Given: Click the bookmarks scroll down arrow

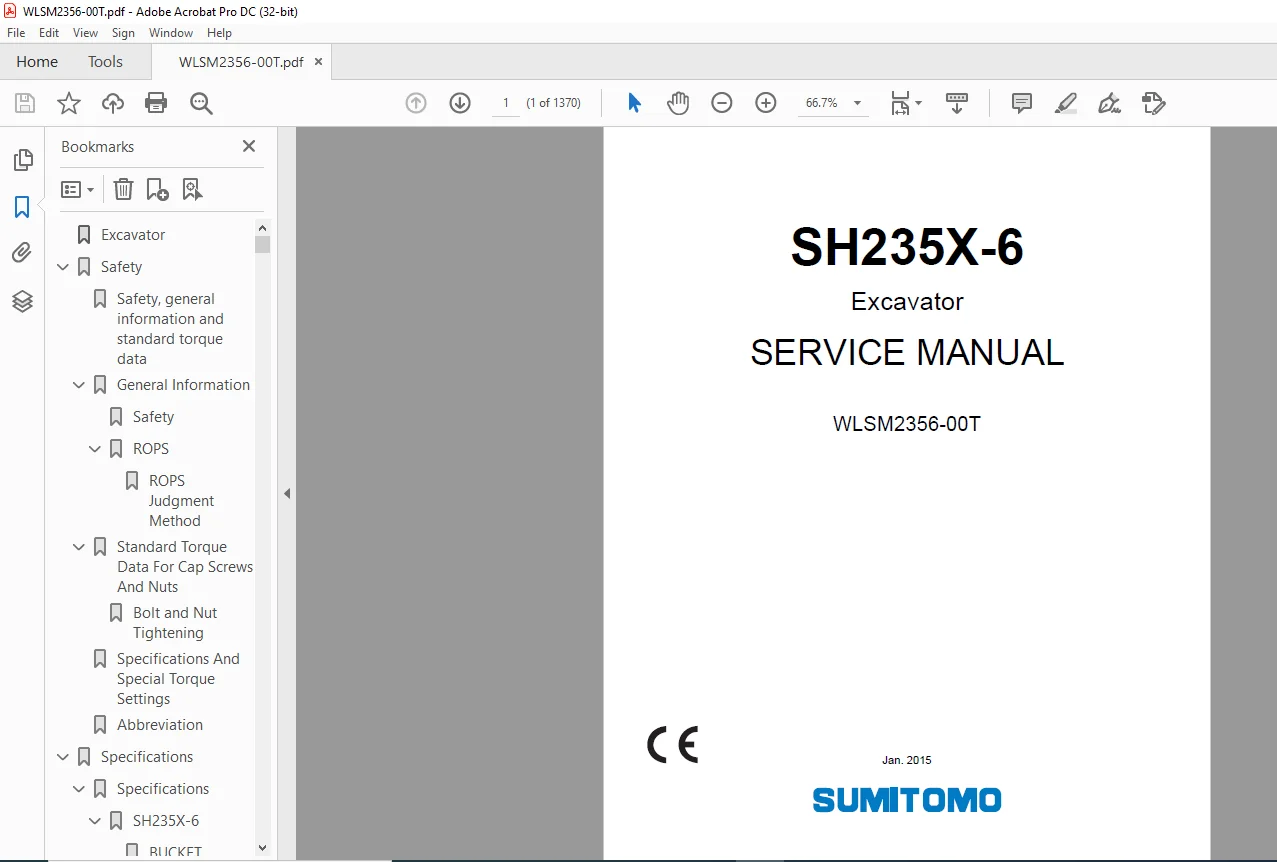Looking at the screenshot, I should (x=262, y=847).
